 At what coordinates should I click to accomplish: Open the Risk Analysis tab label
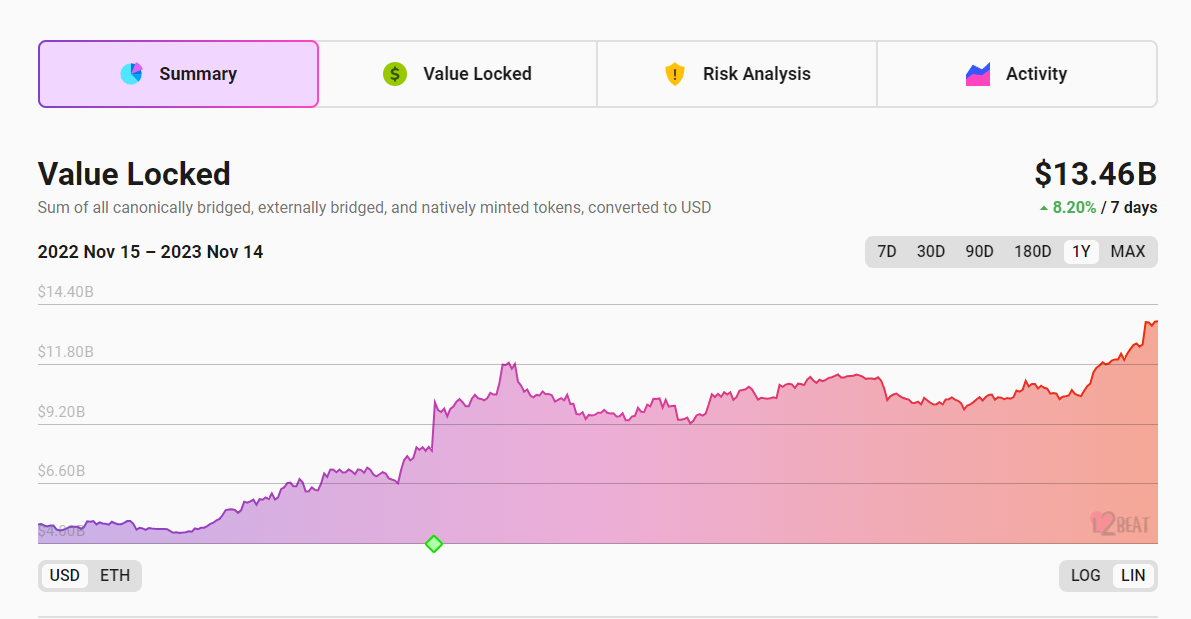click(x=756, y=74)
